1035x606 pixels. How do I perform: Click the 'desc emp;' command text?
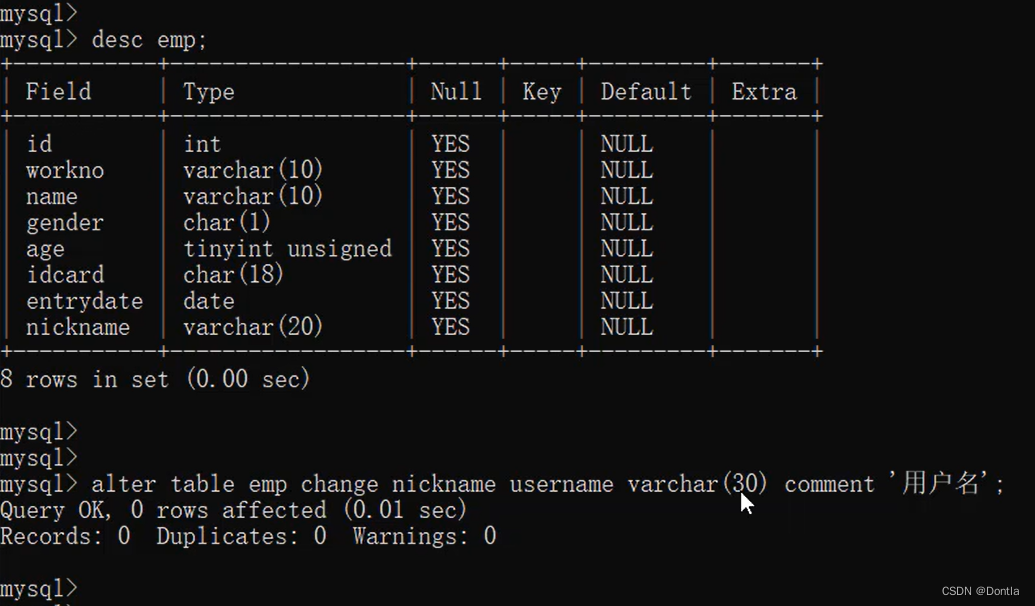[149, 40]
